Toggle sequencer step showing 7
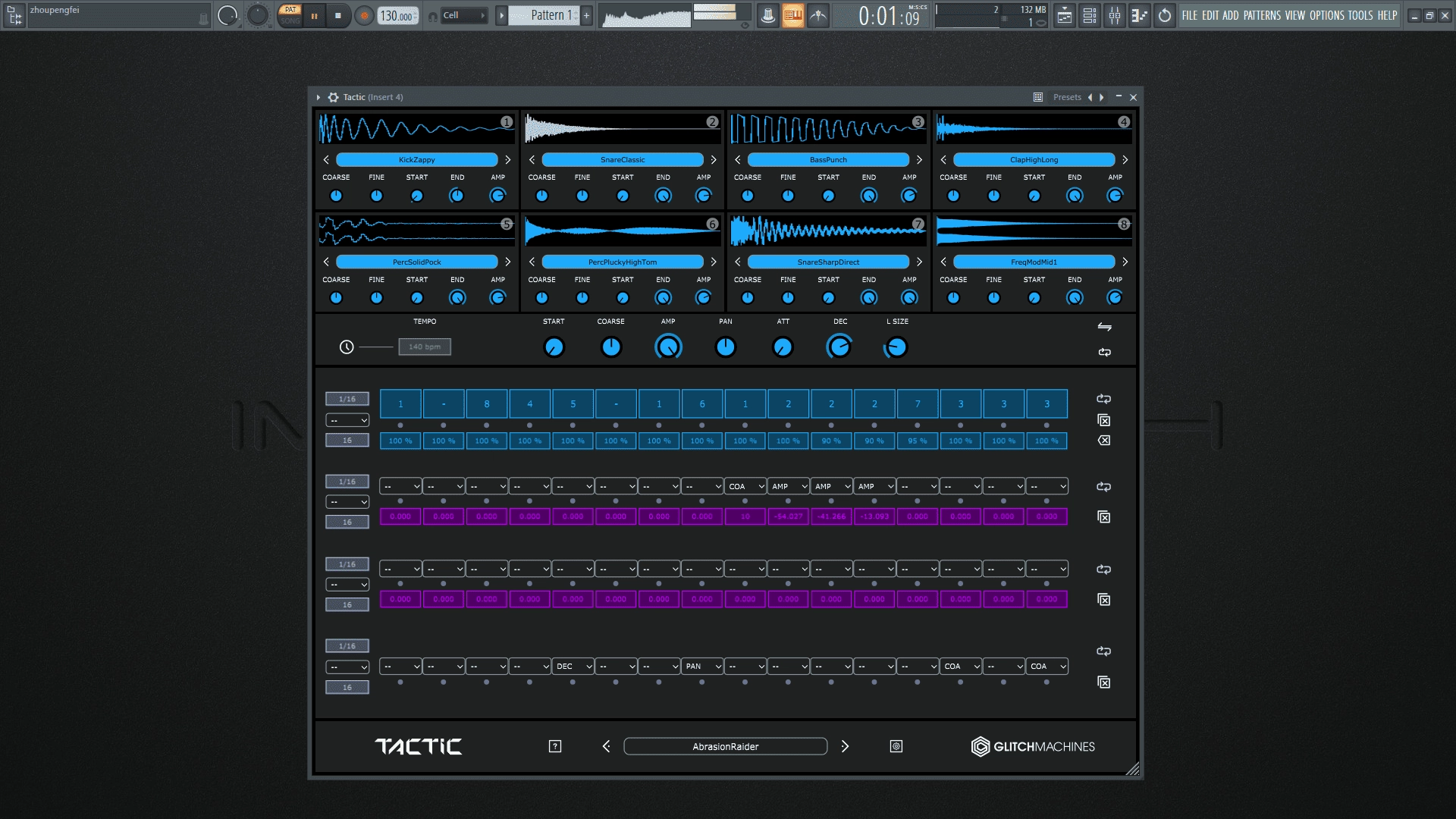The image size is (1456, 819). tap(918, 404)
